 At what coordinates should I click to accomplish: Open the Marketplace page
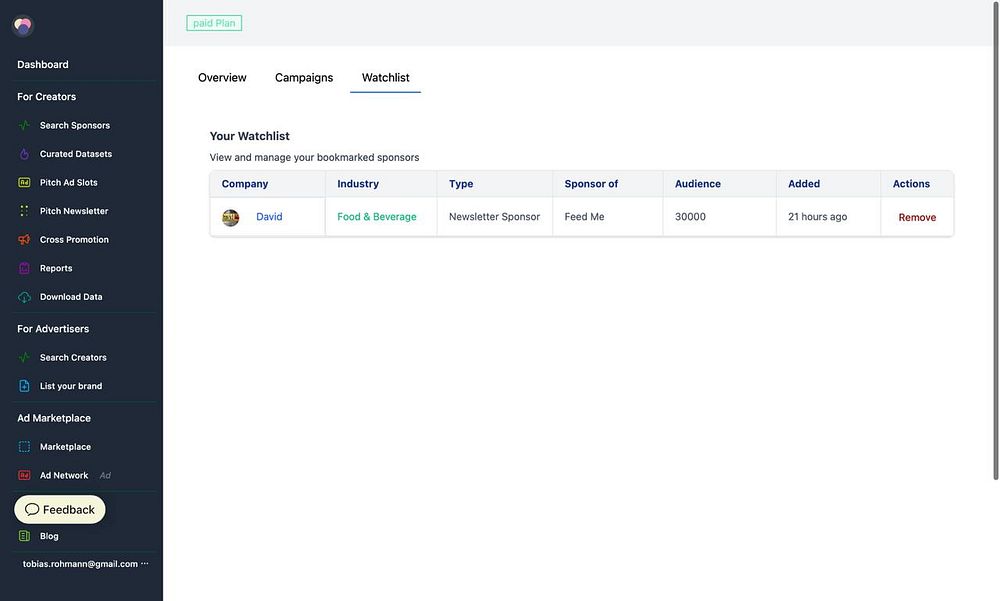[65, 447]
